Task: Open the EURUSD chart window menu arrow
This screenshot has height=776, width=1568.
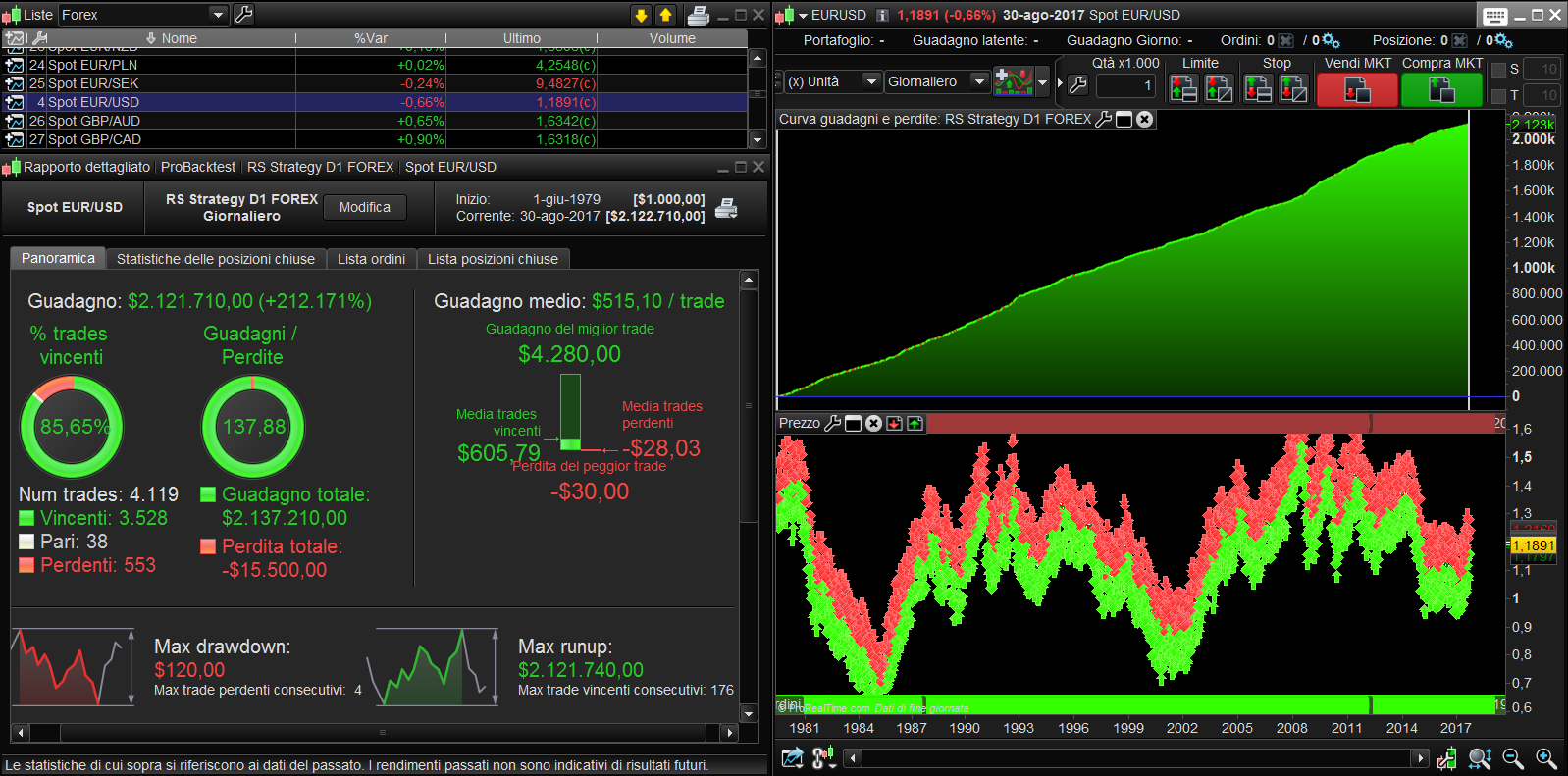Action: pyautogui.click(x=803, y=15)
